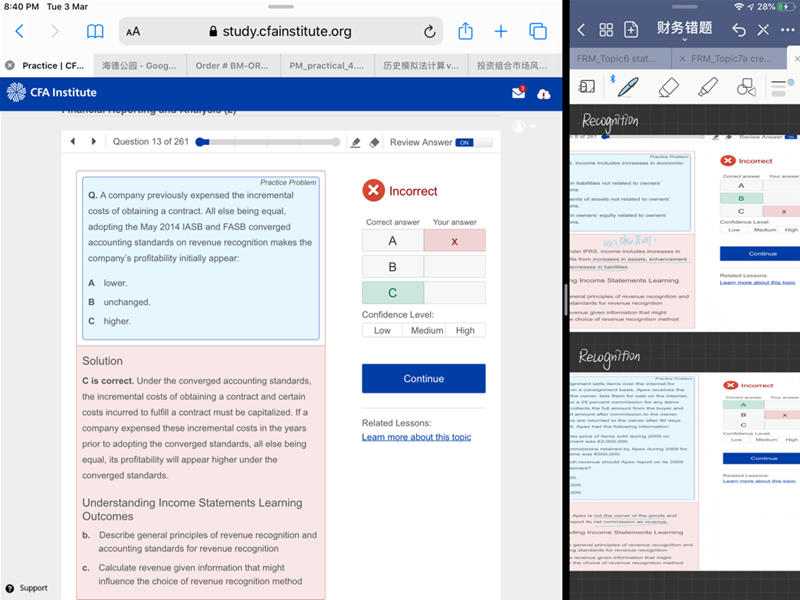The width and height of the screenshot is (800, 600).
Task: Select the GoodNotes pen tool
Action: click(x=628, y=87)
